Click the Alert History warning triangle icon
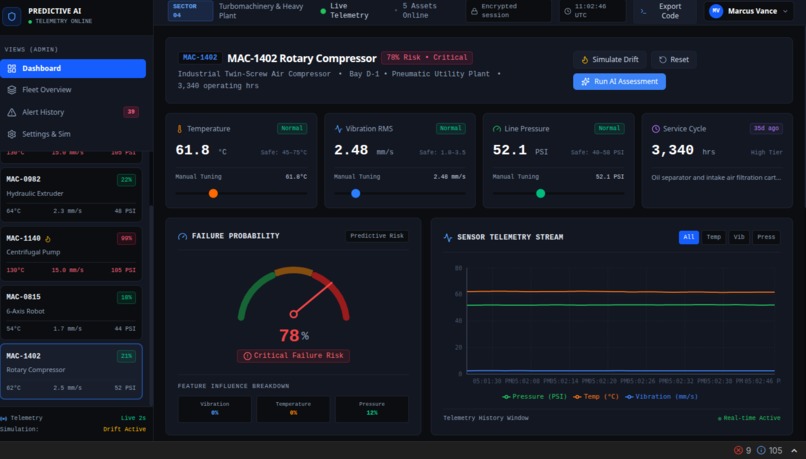Image resolution: width=806 pixels, height=459 pixels. click(12, 112)
